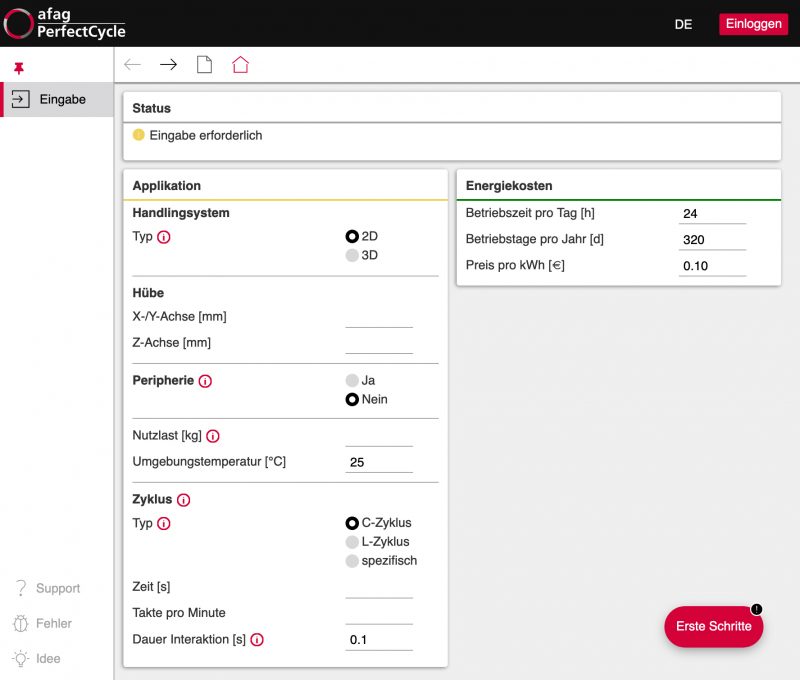Edit the Dauer Interaktion value 0.1
800x680 pixels.
coord(379,640)
